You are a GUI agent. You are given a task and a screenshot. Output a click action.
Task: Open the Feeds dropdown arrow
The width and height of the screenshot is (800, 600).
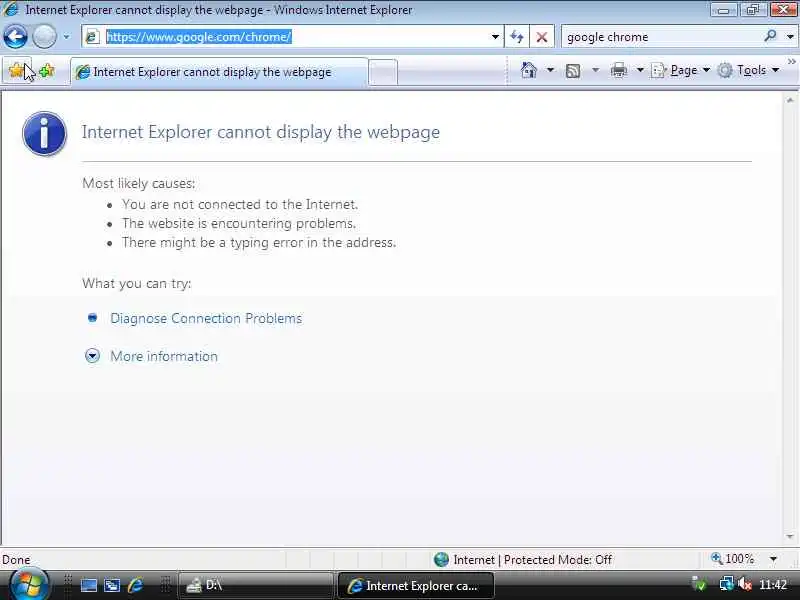tap(595, 70)
